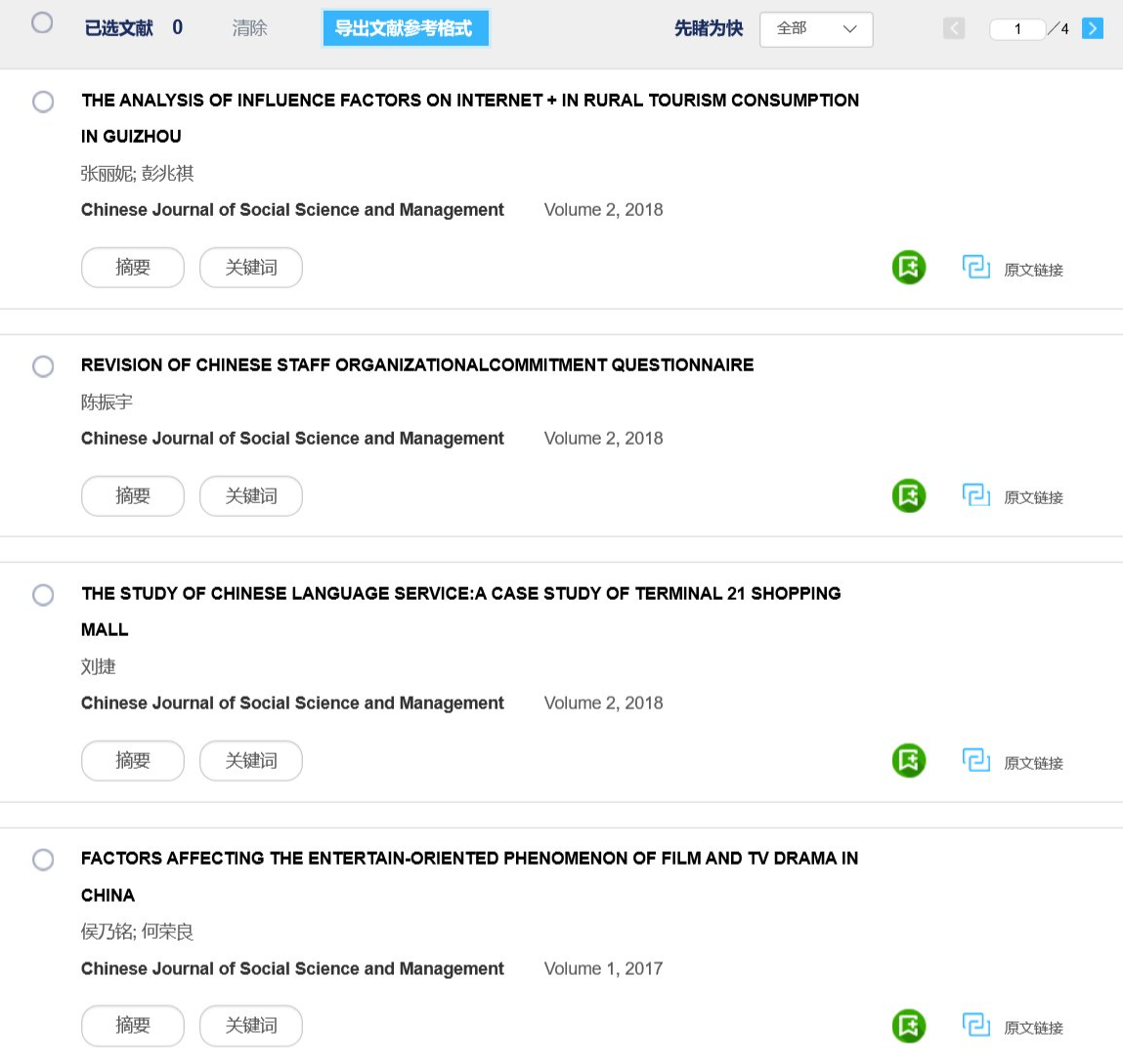Show 关键词 for Organizational Commitment article
Screen dimensions: 1123x1064
click(250, 496)
